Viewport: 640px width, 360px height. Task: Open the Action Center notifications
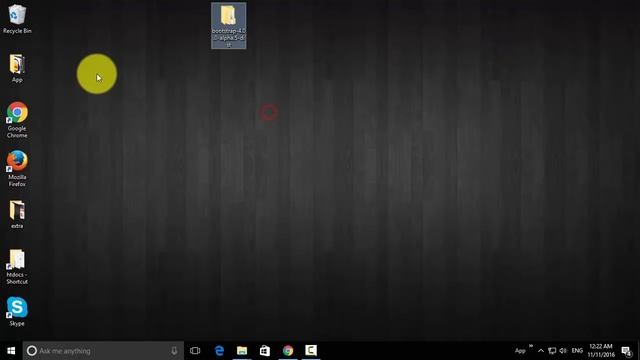627,351
